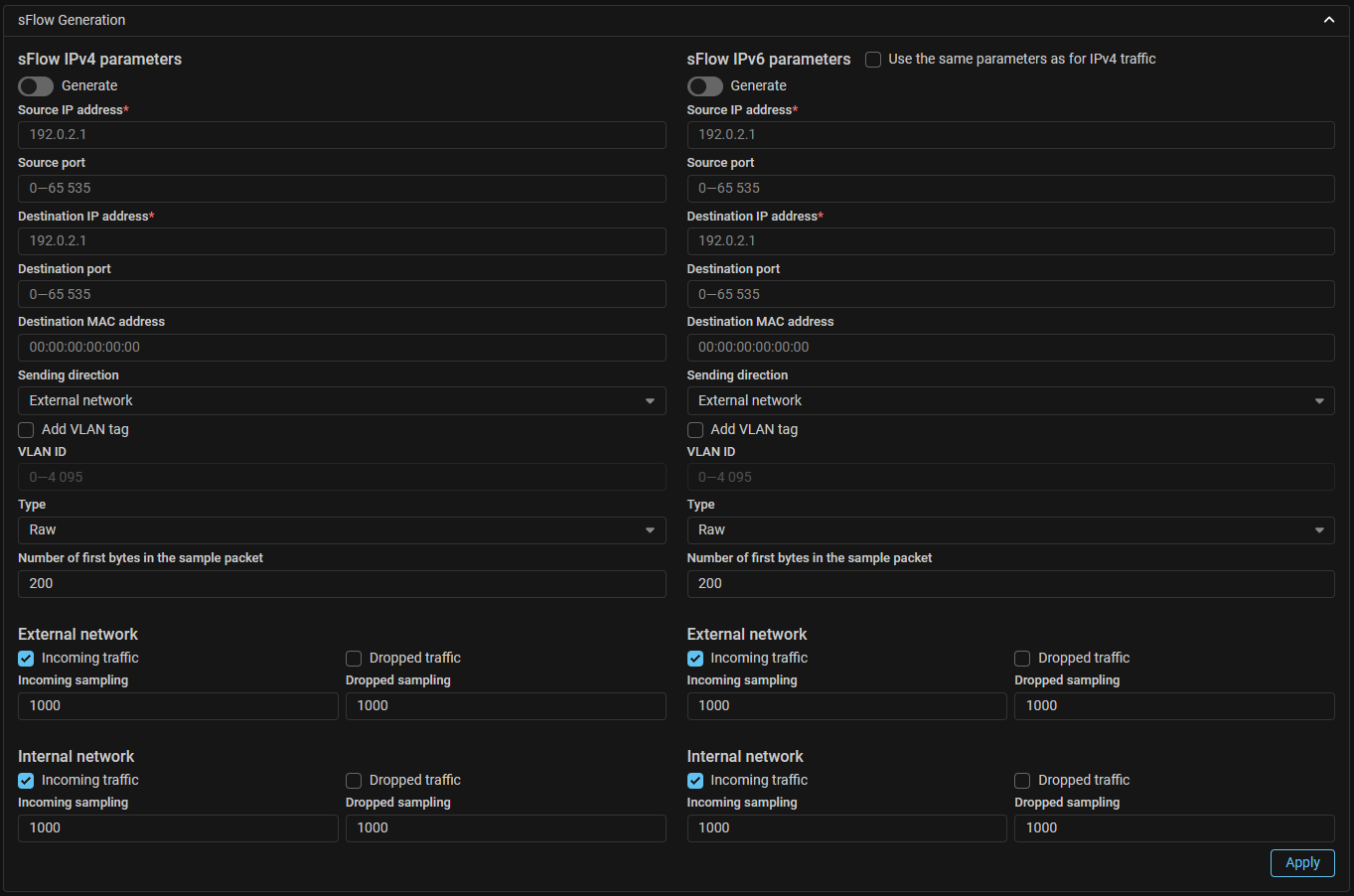Focus the IPv6 Destination IP address field
1354x896 pixels.
1010,241
